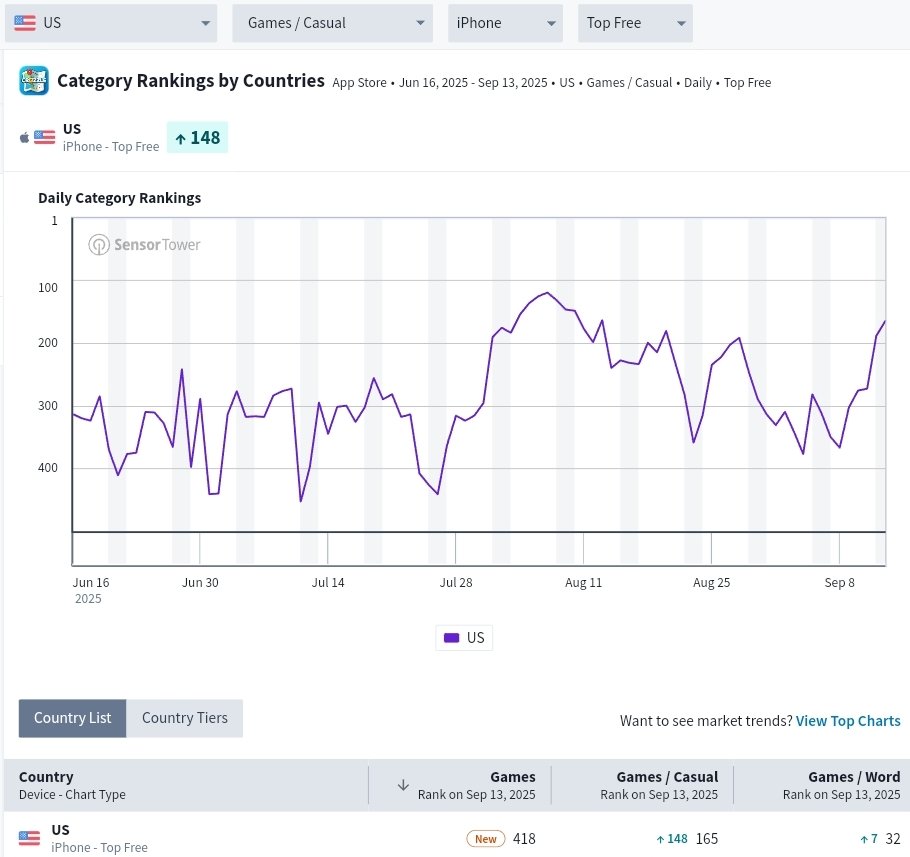
Task: Toggle the US series in chart legend
Action: pyautogui.click(x=464, y=638)
